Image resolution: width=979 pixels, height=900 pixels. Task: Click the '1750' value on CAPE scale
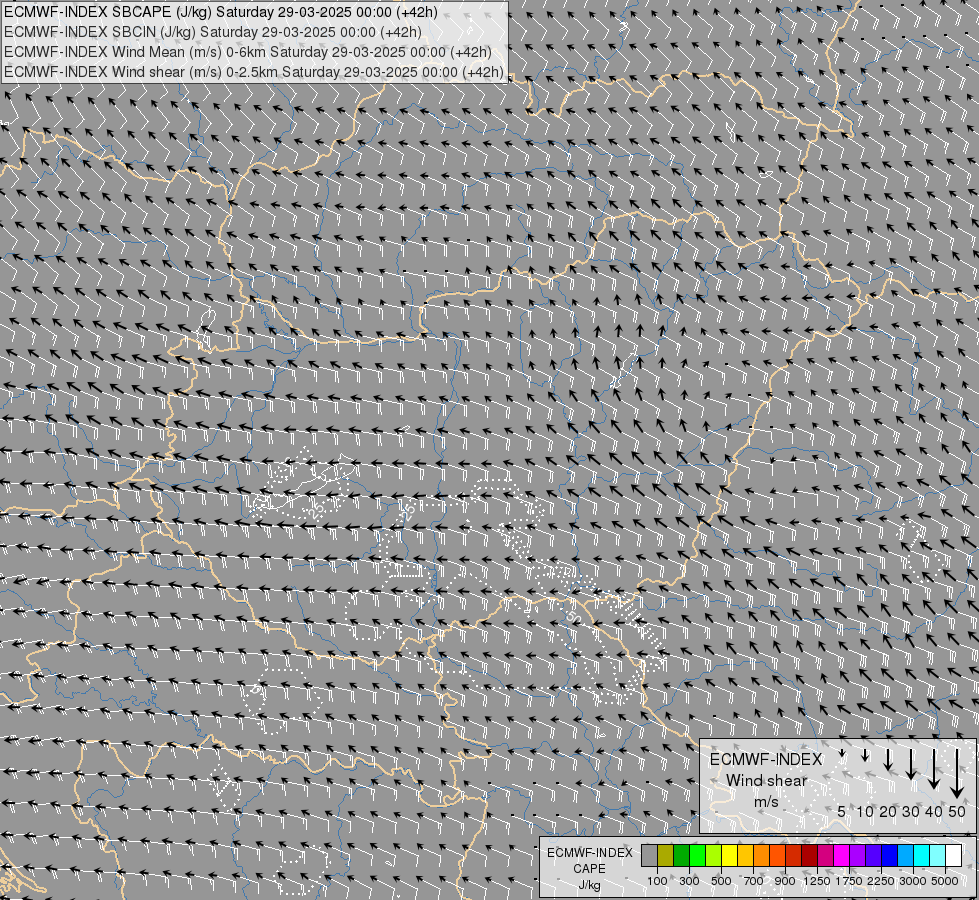tap(849, 881)
